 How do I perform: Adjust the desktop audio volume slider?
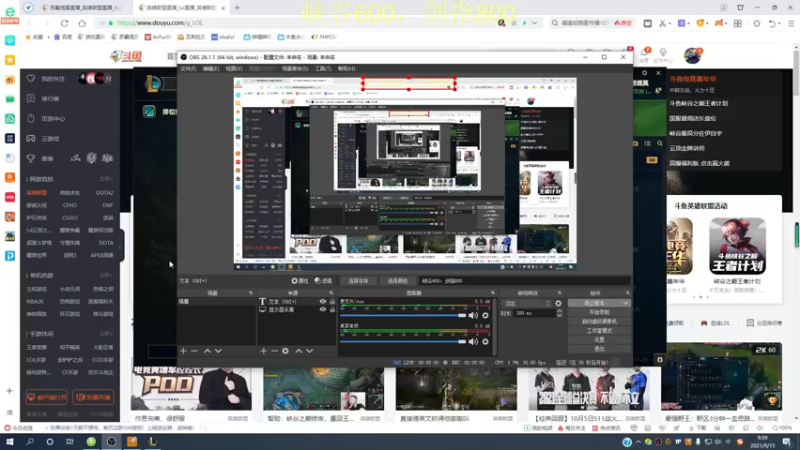point(403,341)
